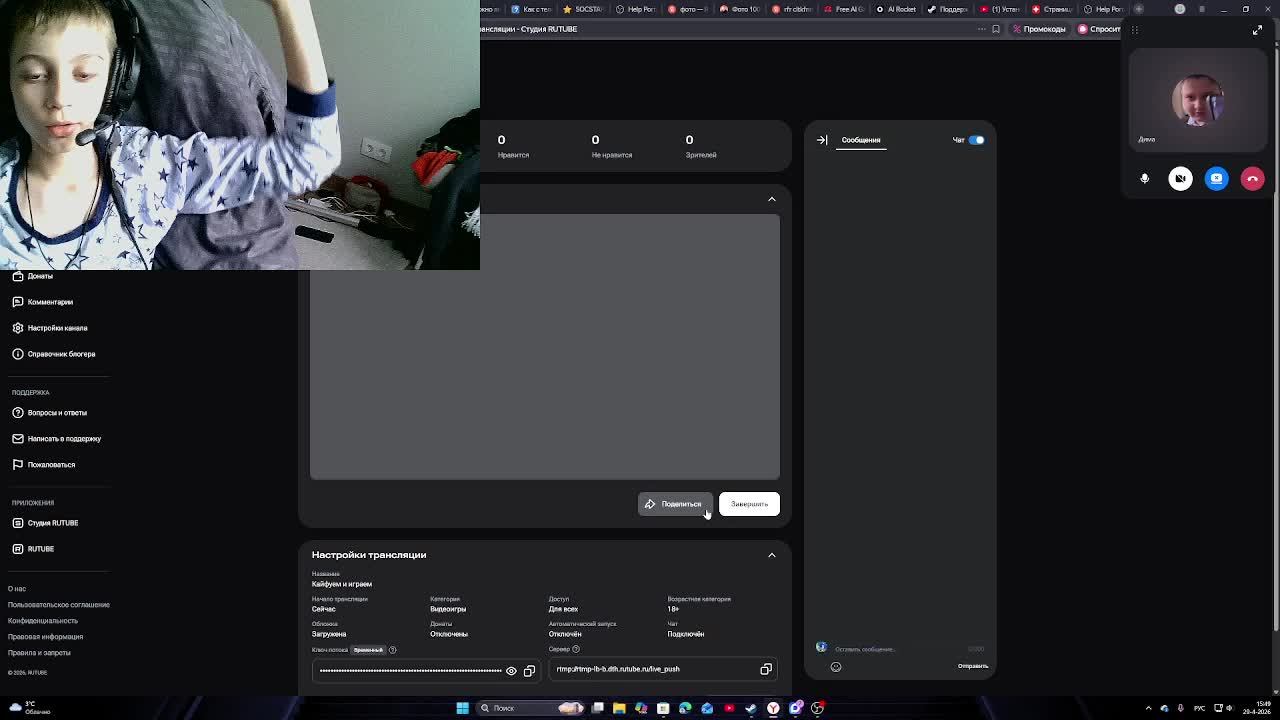
Task: Switch to the Сообщения tab
Action: (x=860, y=140)
